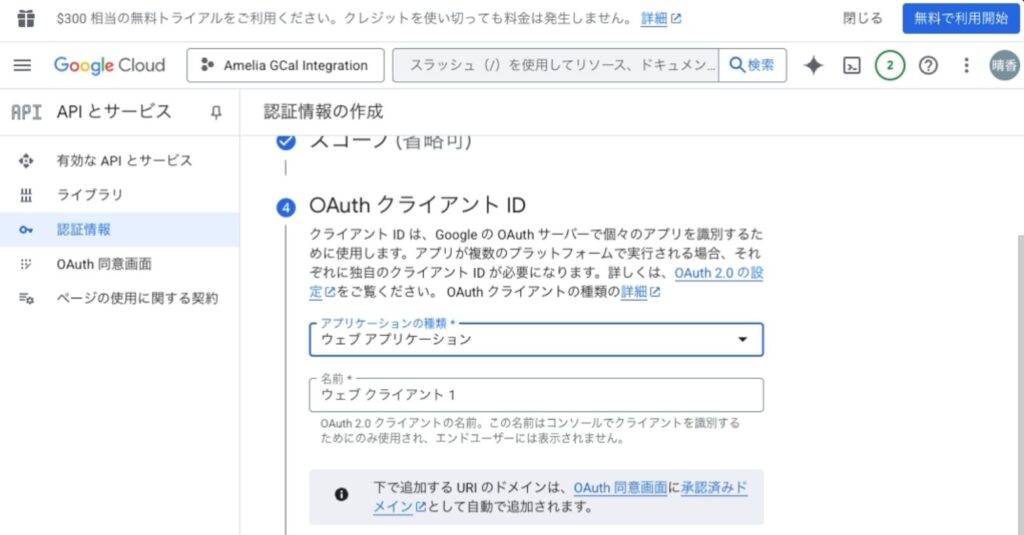
Task: Open the OAuth 2.0 の設定 link
Action: [x=718, y=272]
